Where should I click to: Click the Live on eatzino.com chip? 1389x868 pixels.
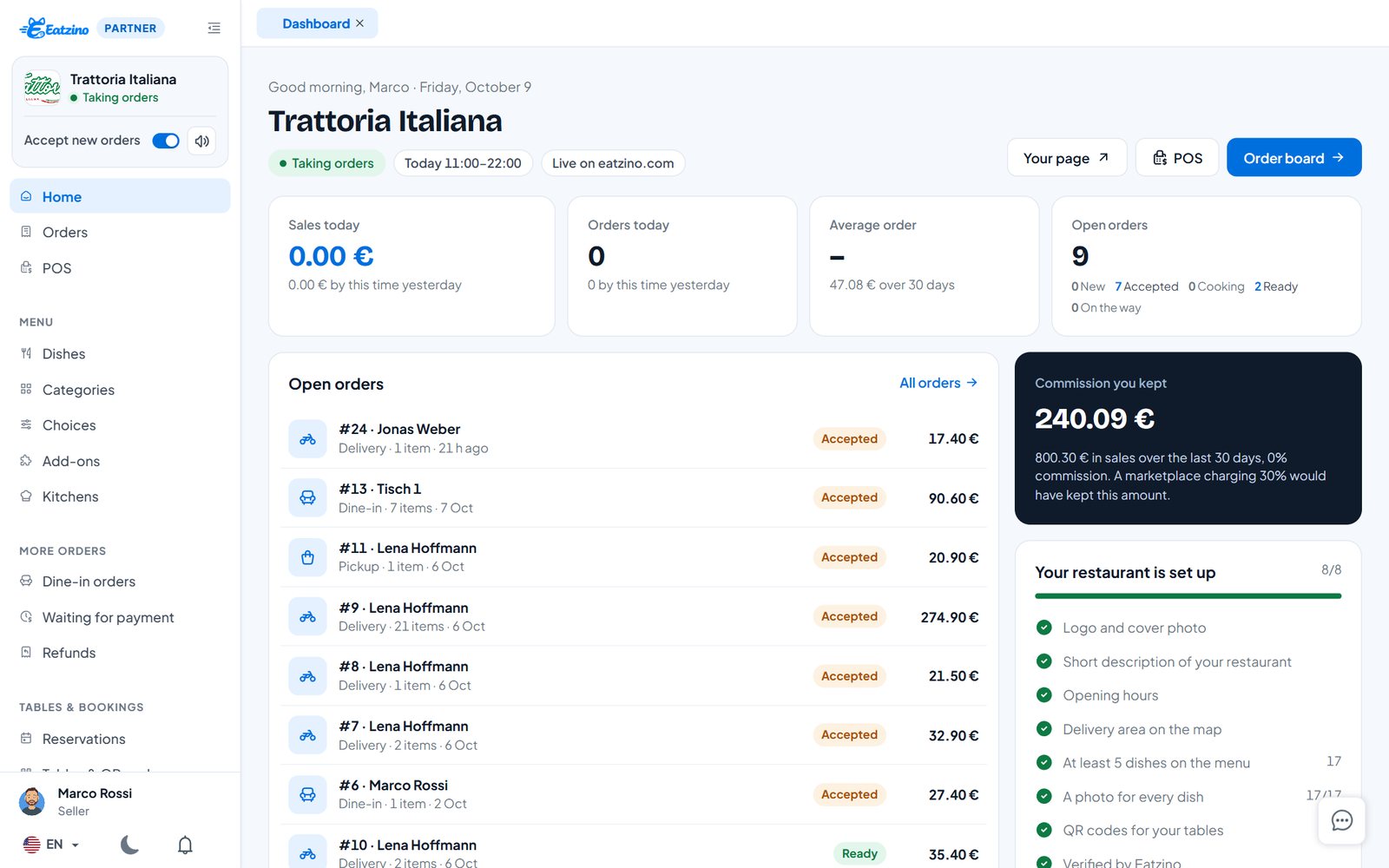613,163
